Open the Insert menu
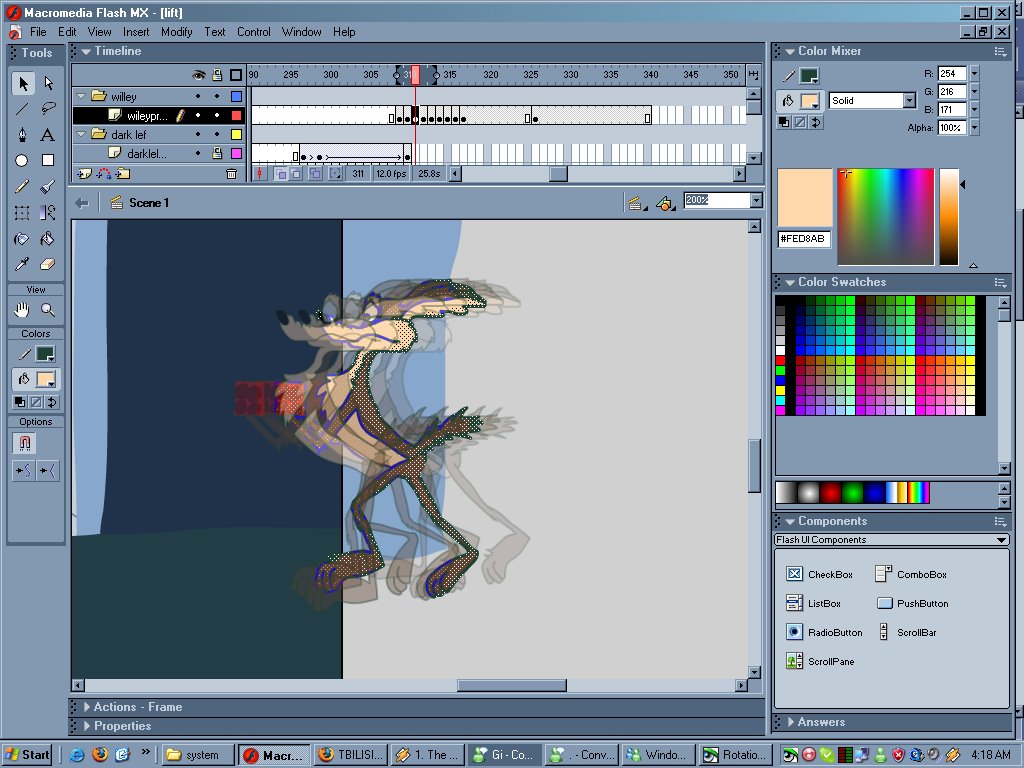 click(136, 32)
